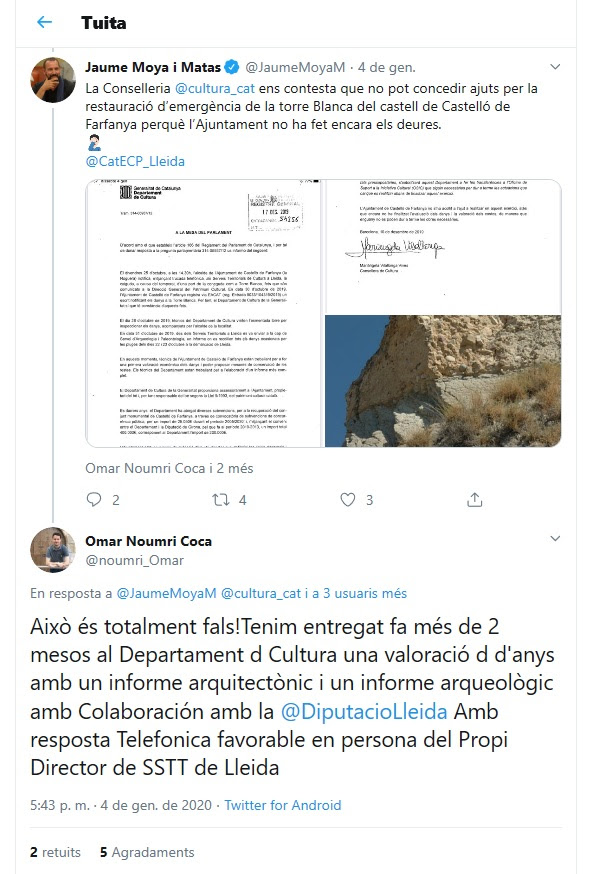Follow the @DiputacioLleida mention link
Image resolution: width=611 pixels, height=874 pixels.
tap(364, 712)
